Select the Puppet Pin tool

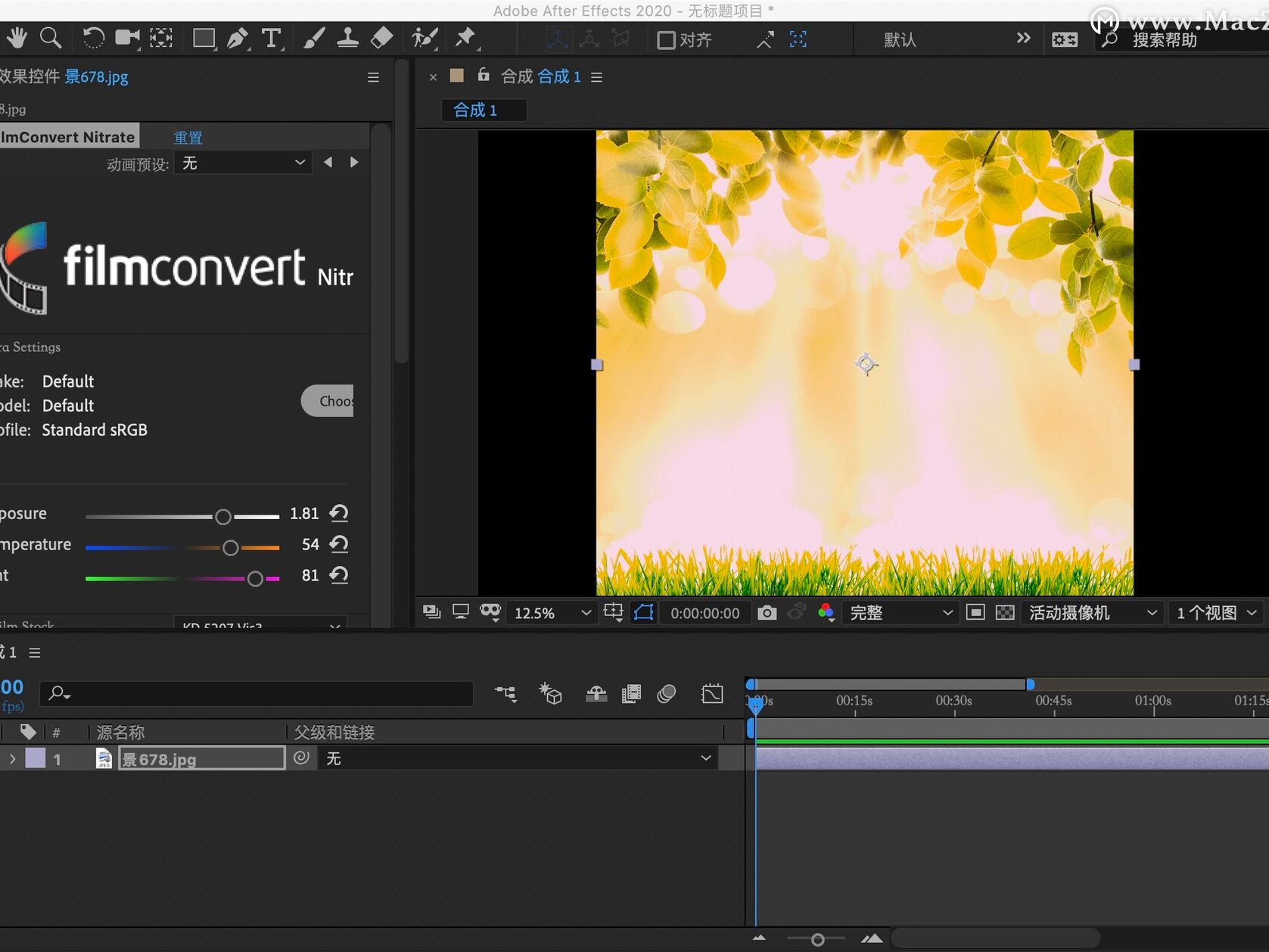coord(468,39)
